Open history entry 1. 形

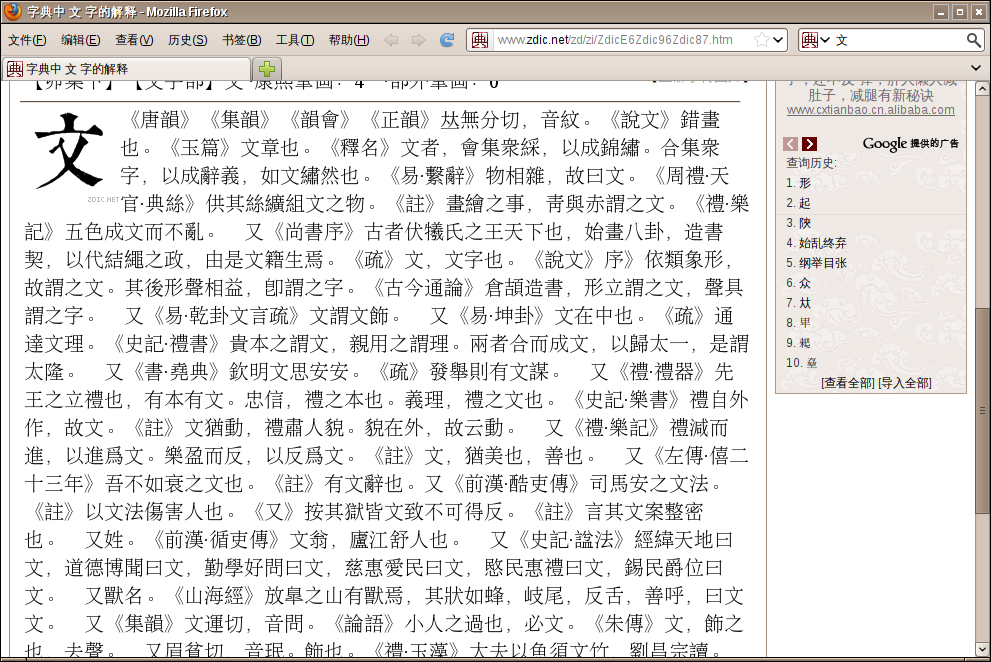point(798,183)
